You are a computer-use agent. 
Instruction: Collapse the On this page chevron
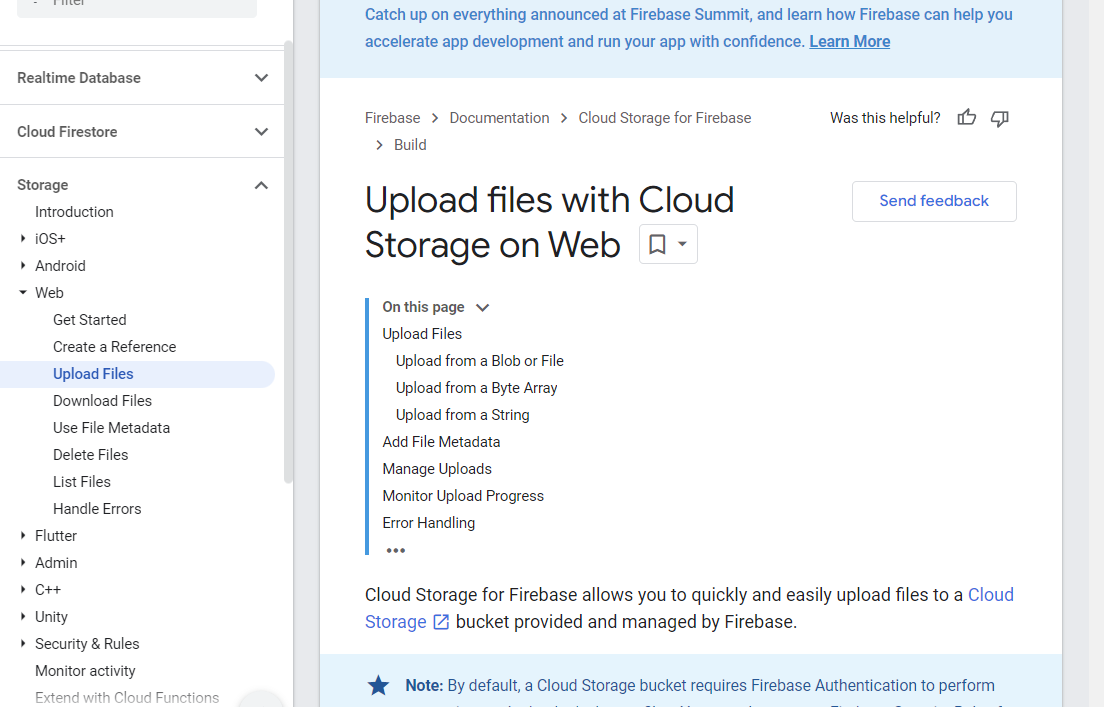point(482,307)
